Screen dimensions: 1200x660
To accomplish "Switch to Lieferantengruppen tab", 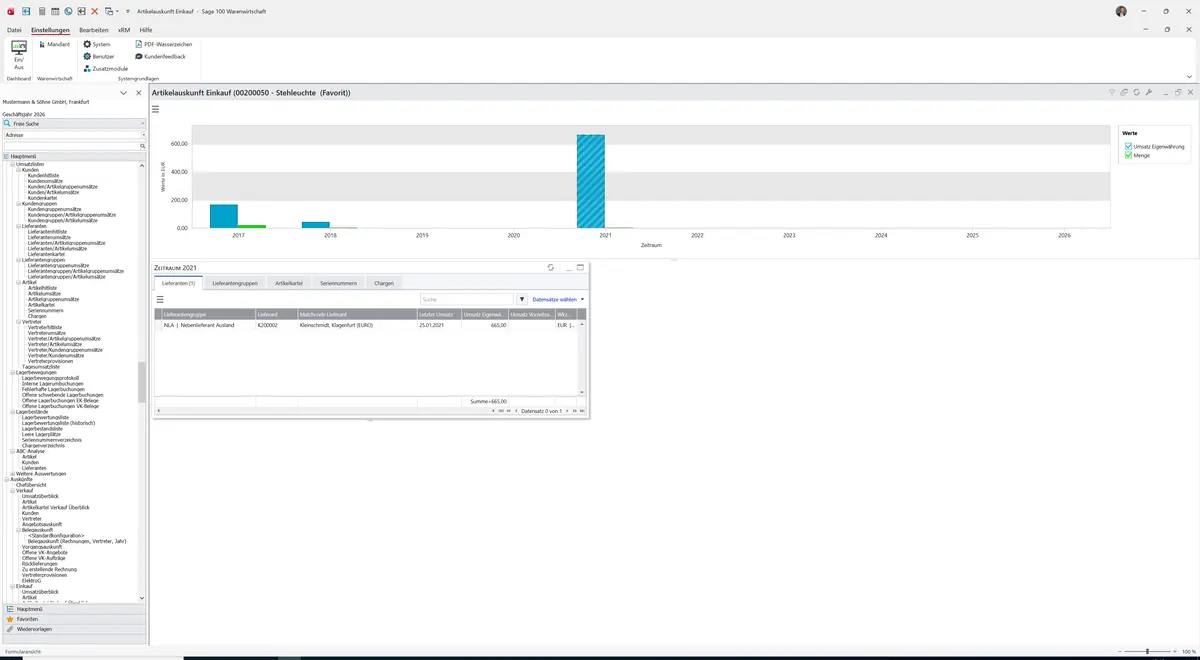I will (235, 283).
